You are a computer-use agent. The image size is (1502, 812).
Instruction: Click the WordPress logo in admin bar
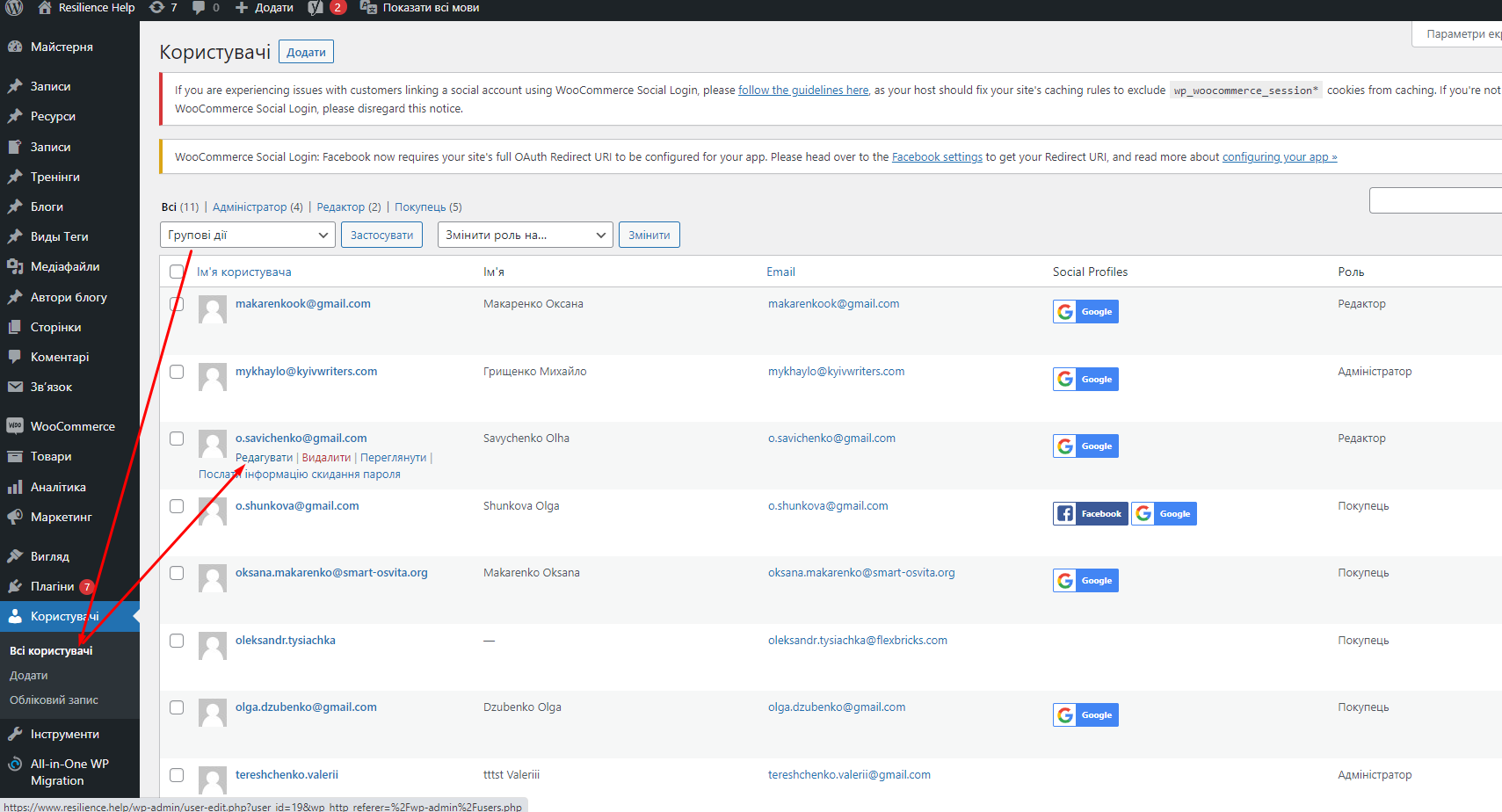point(14,8)
